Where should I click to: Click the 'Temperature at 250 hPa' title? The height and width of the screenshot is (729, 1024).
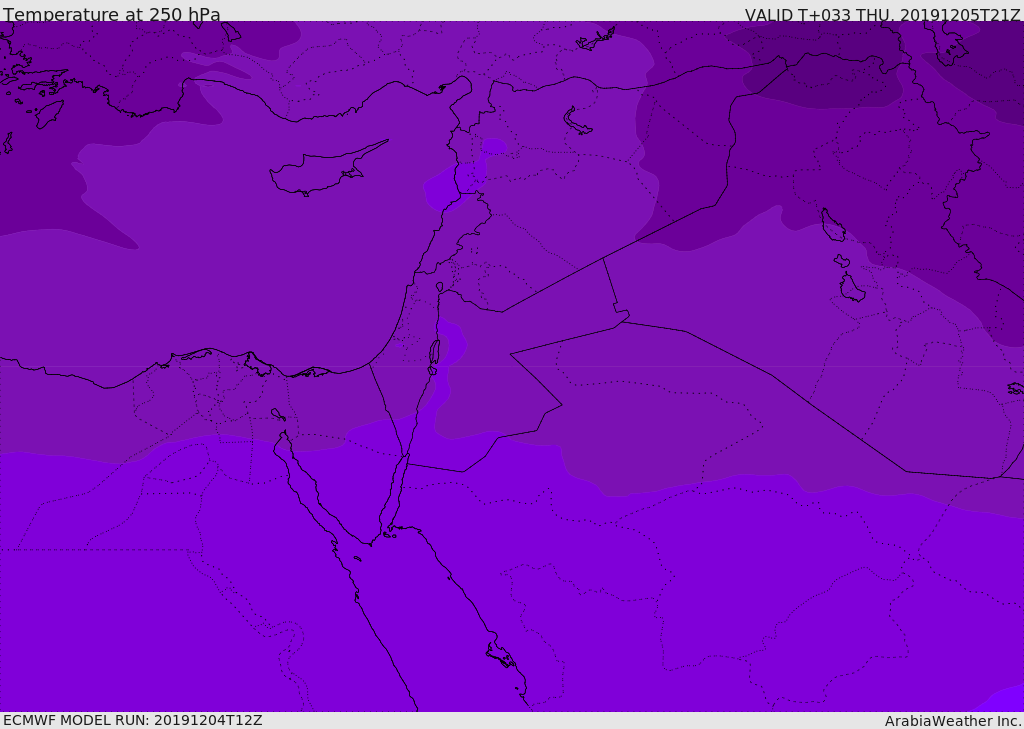pos(112,14)
